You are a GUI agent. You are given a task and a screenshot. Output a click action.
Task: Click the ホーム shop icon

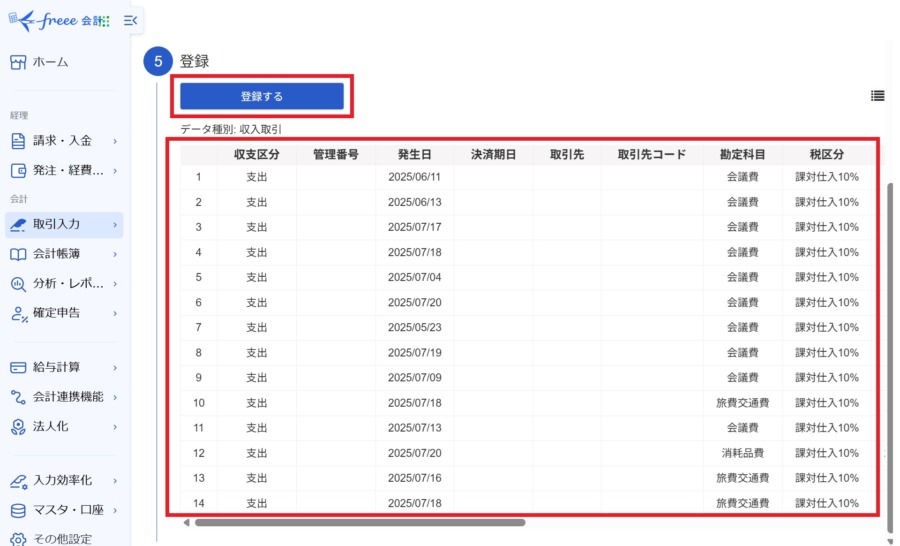click(x=18, y=62)
